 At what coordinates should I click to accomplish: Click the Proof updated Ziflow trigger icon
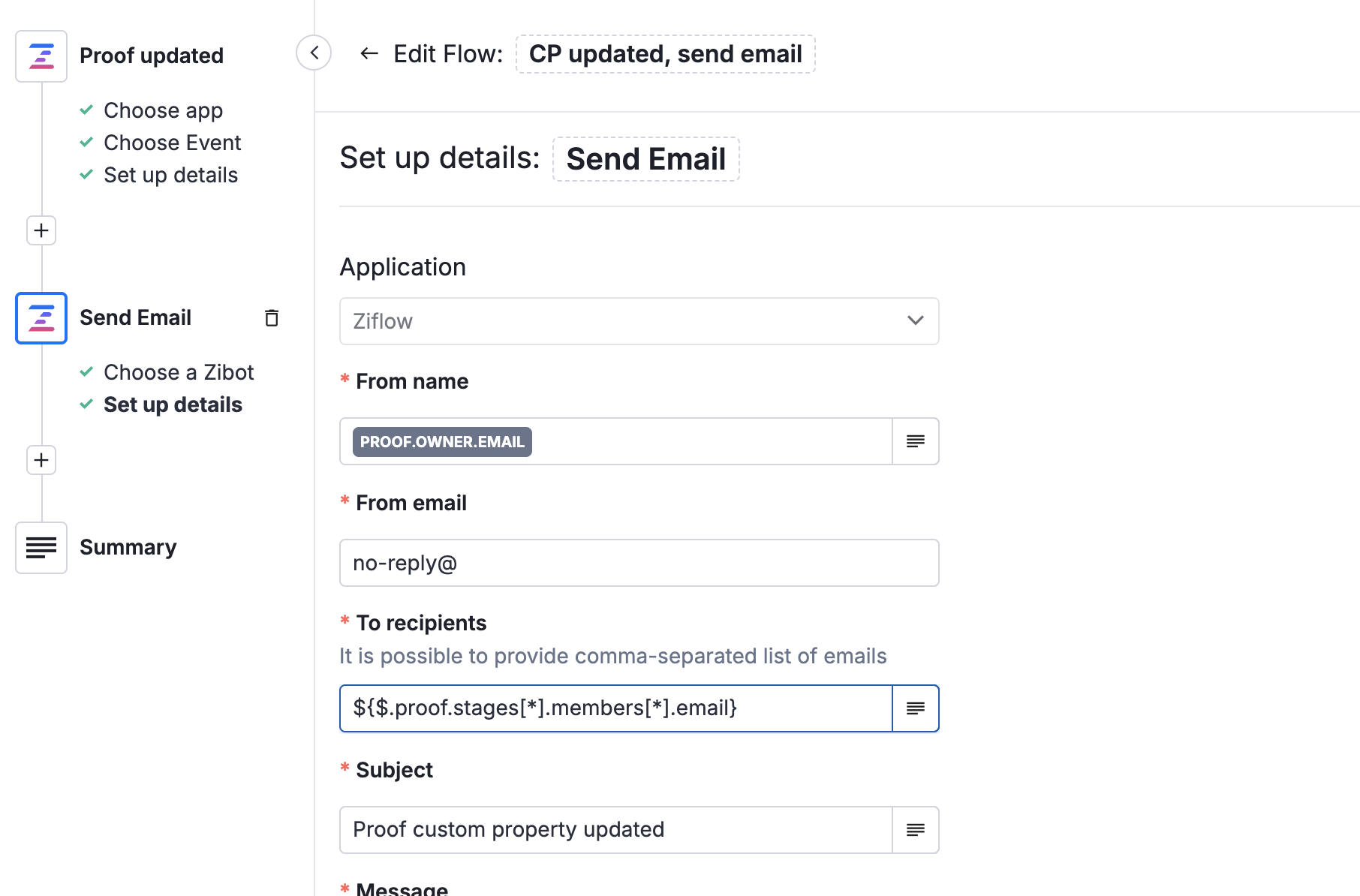41,56
